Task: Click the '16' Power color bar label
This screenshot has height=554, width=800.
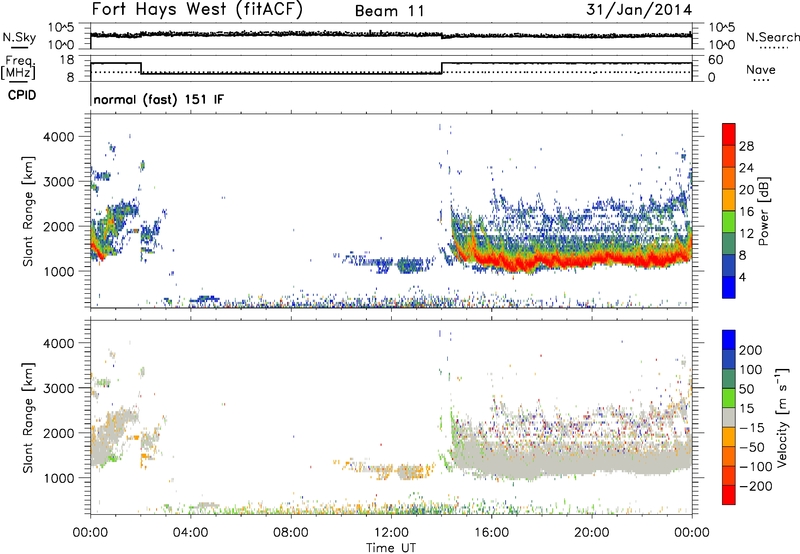Action: [746, 212]
